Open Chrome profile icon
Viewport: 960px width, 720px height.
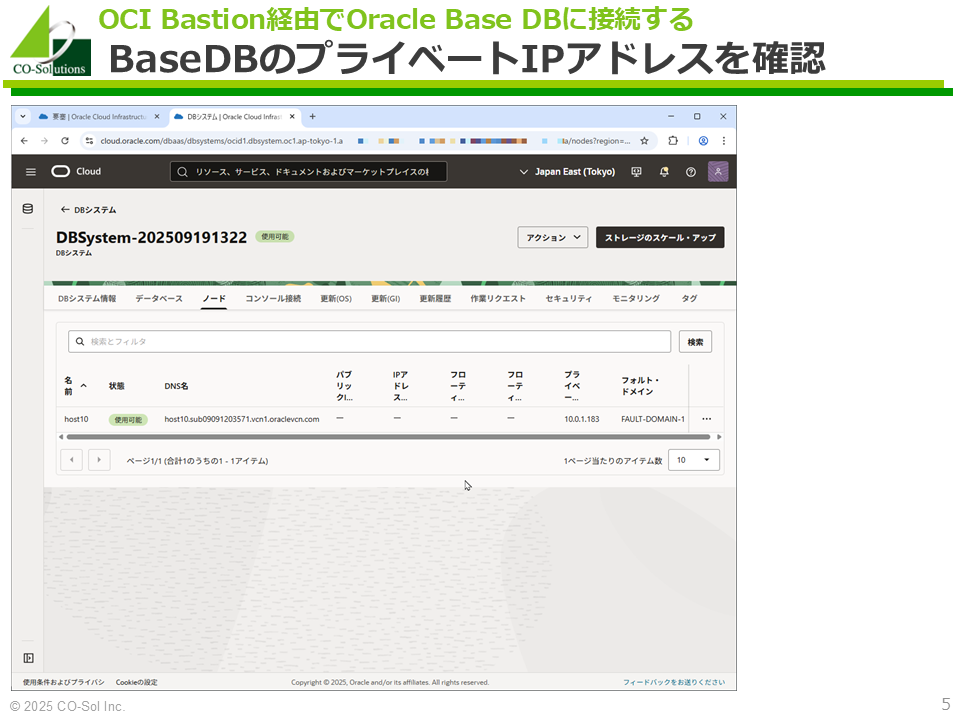click(x=703, y=141)
